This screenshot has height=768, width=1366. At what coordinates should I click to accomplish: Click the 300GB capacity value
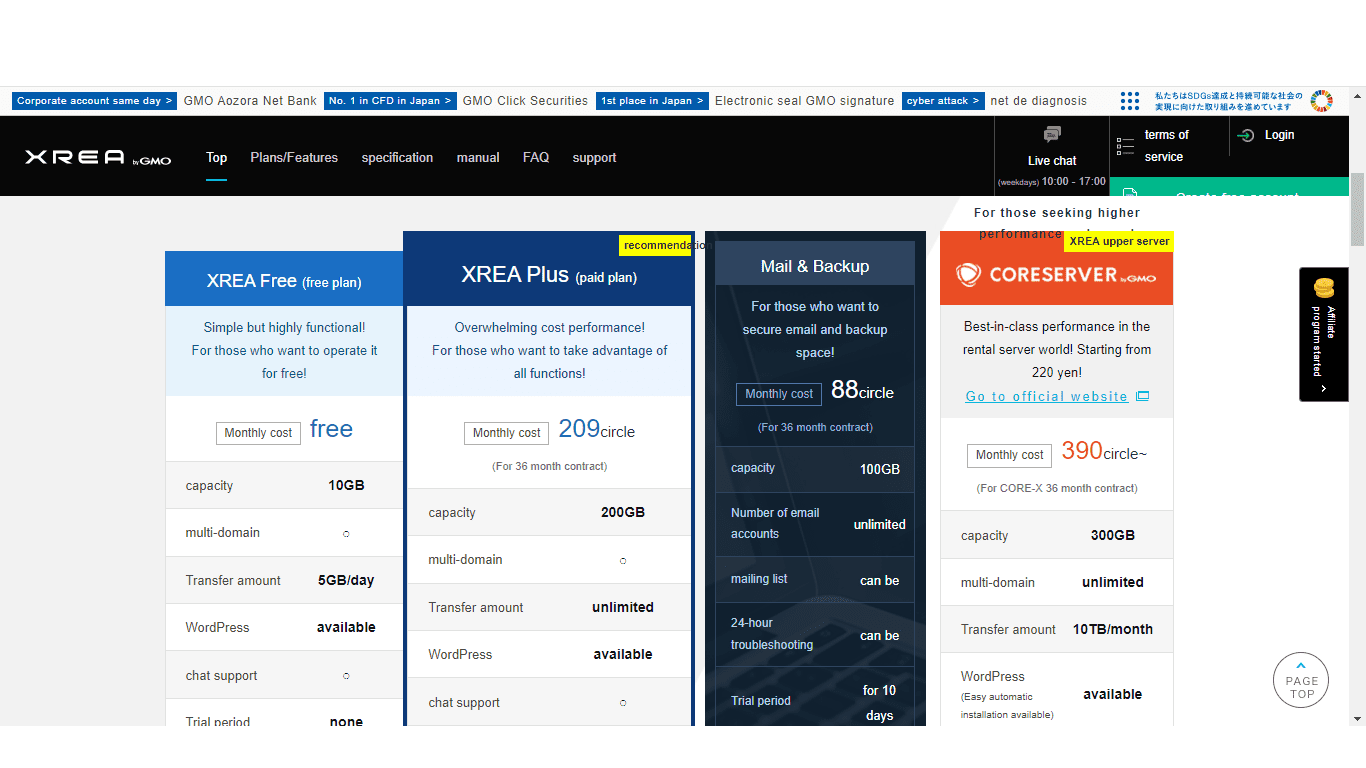coord(1113,535)
